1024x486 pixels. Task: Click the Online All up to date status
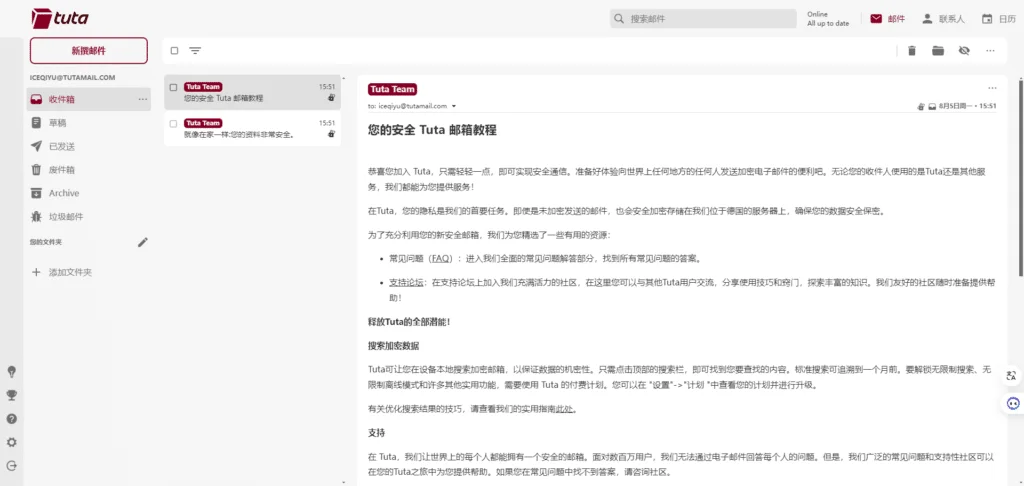pos(827,19)
